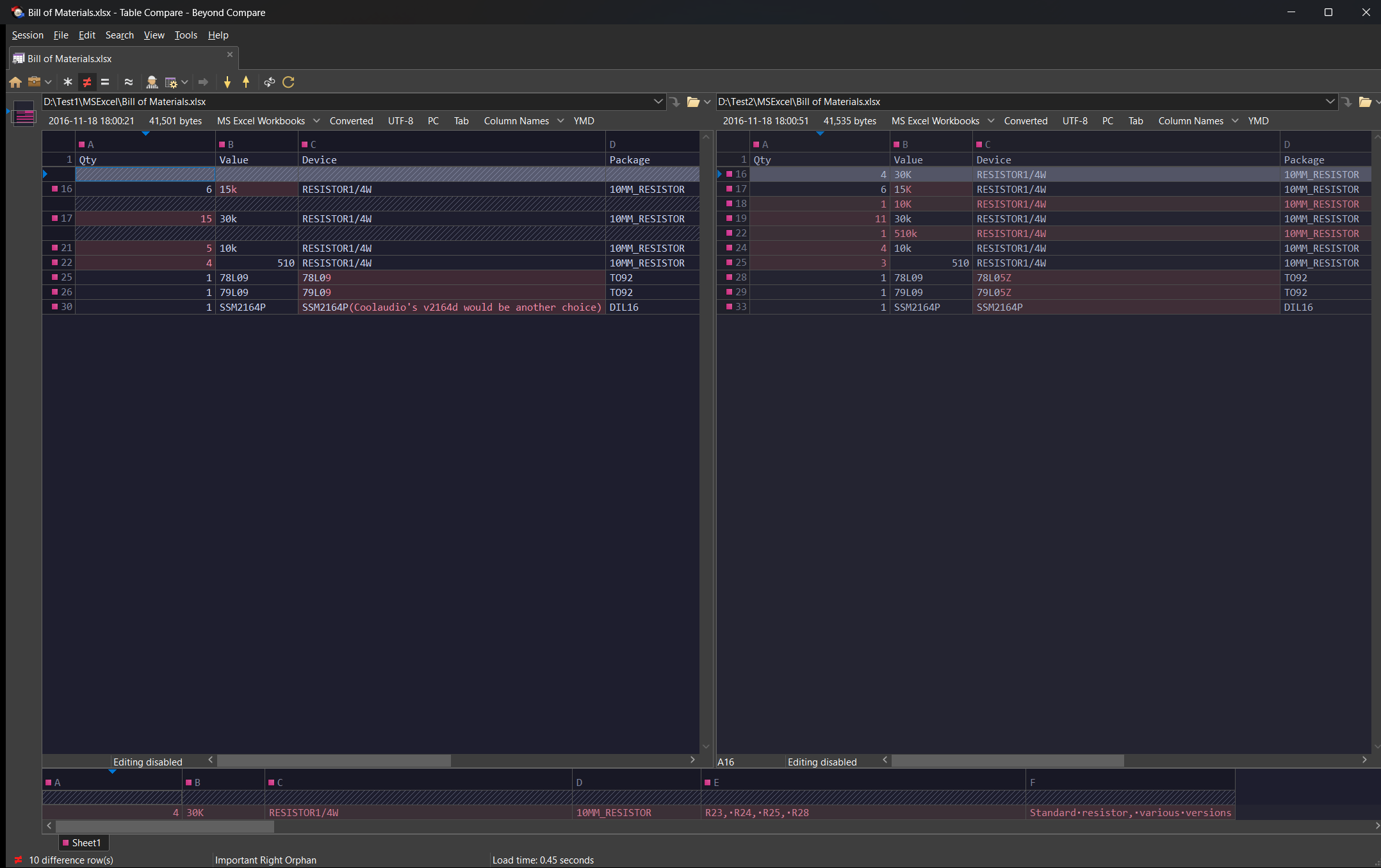Image resolution: width=1381 pixels, height=868 pixels.
Task: Open the Search menu
Action: tap(120, 35)
